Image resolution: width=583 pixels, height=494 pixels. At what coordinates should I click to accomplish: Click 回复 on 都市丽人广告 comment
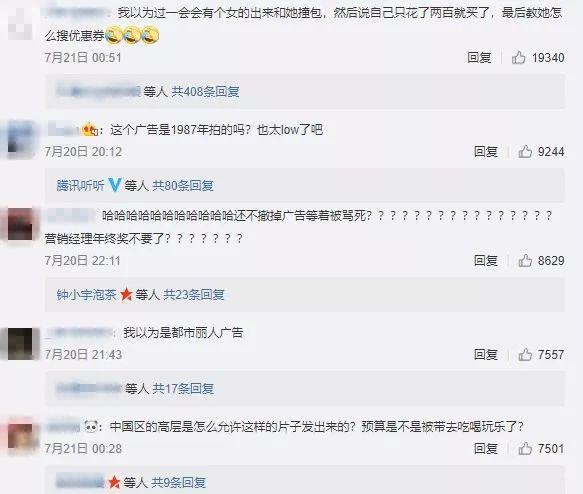[486, 355]
